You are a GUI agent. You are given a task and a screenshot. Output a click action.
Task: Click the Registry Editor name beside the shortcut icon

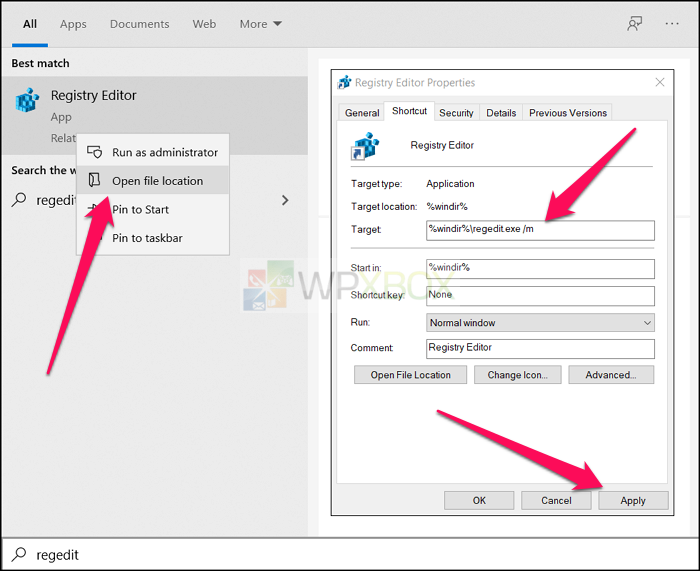click(x=442, y=145)
